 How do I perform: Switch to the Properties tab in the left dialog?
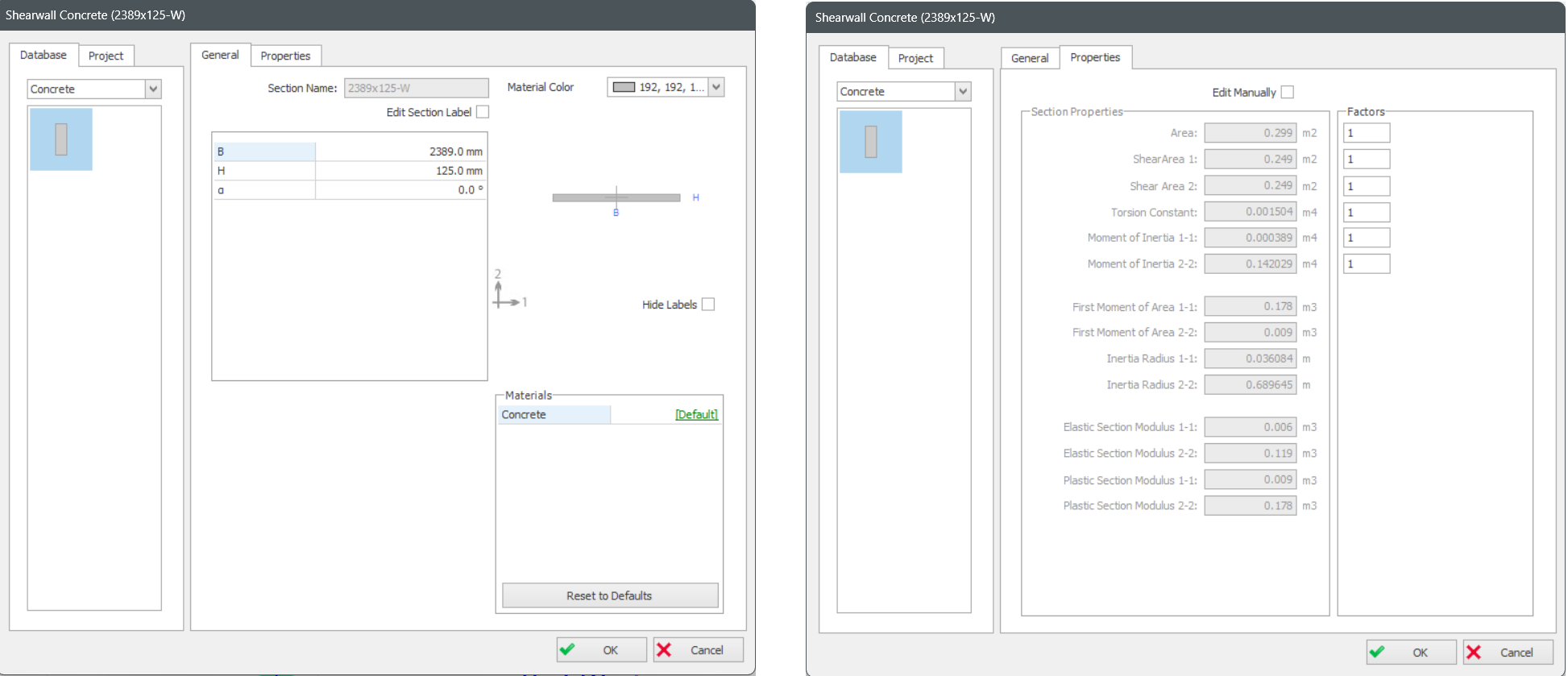click(285, 56)
